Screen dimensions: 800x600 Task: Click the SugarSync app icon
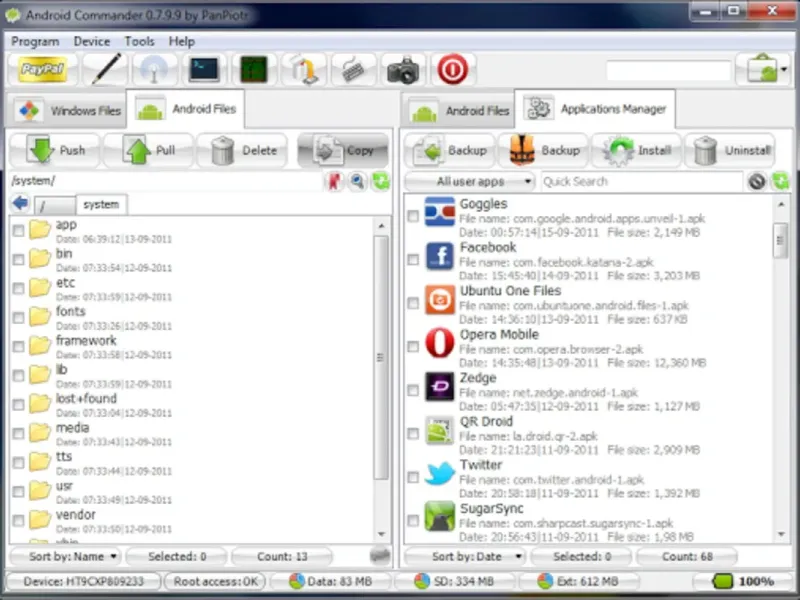click(439, 516)
